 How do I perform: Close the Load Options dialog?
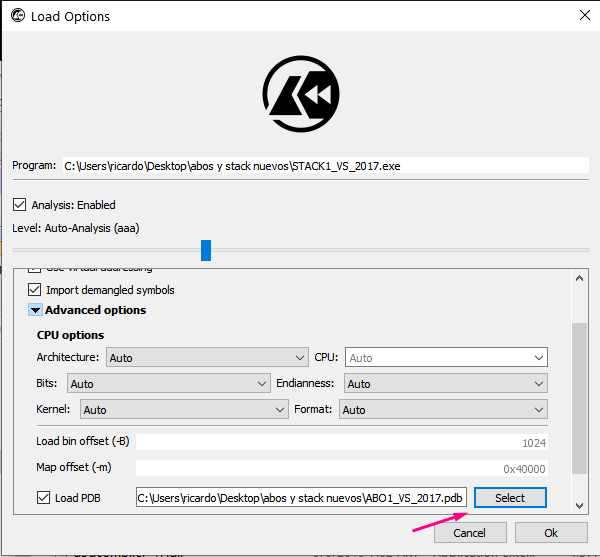coord(584,15)
